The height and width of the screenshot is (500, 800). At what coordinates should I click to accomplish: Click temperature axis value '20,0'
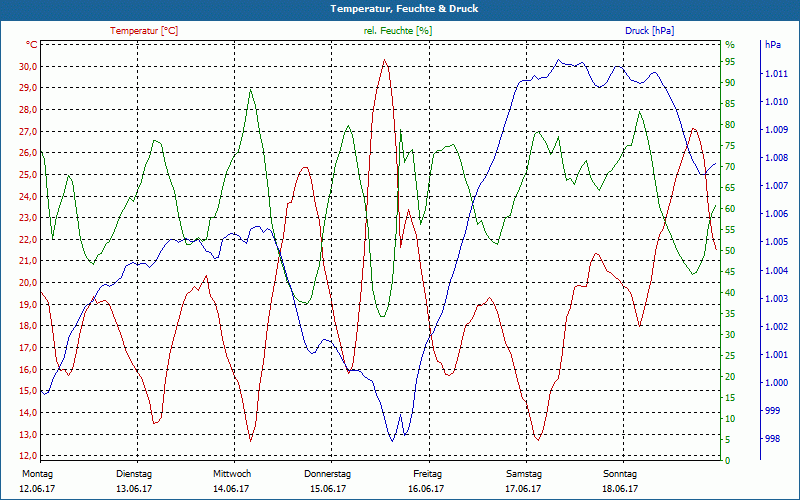(28, 283)
